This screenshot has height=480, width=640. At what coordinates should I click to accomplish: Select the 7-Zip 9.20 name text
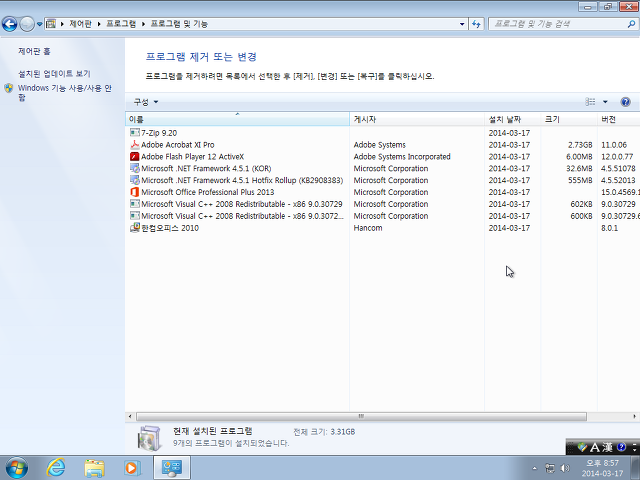pyautogui.click(x=159, y=133)
